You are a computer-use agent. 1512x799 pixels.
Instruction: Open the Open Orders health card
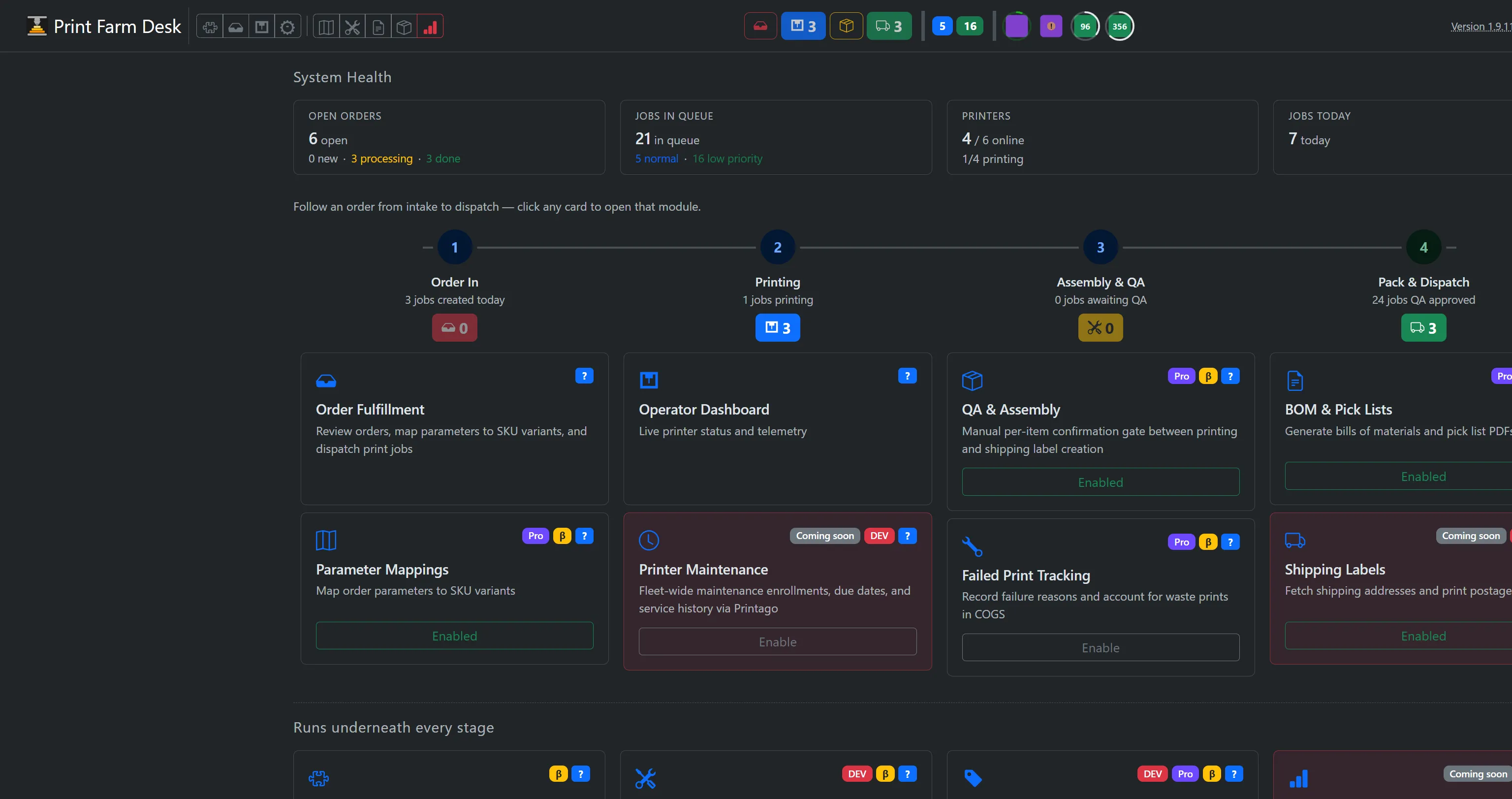point(449,137)
